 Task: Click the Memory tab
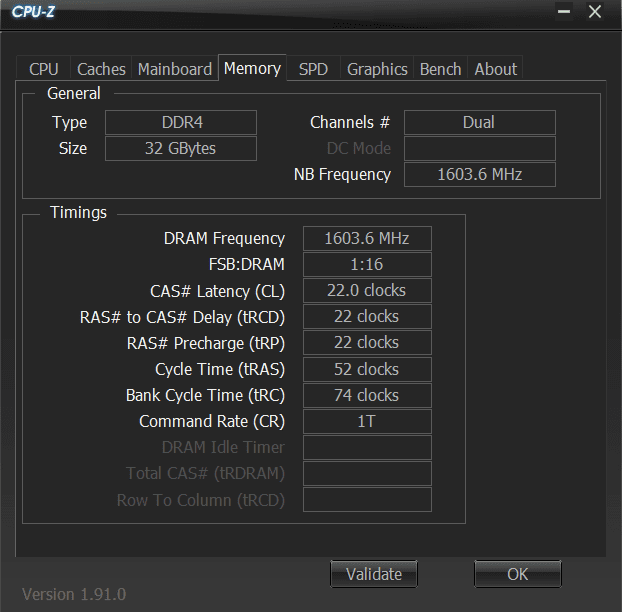click(252, 68)
